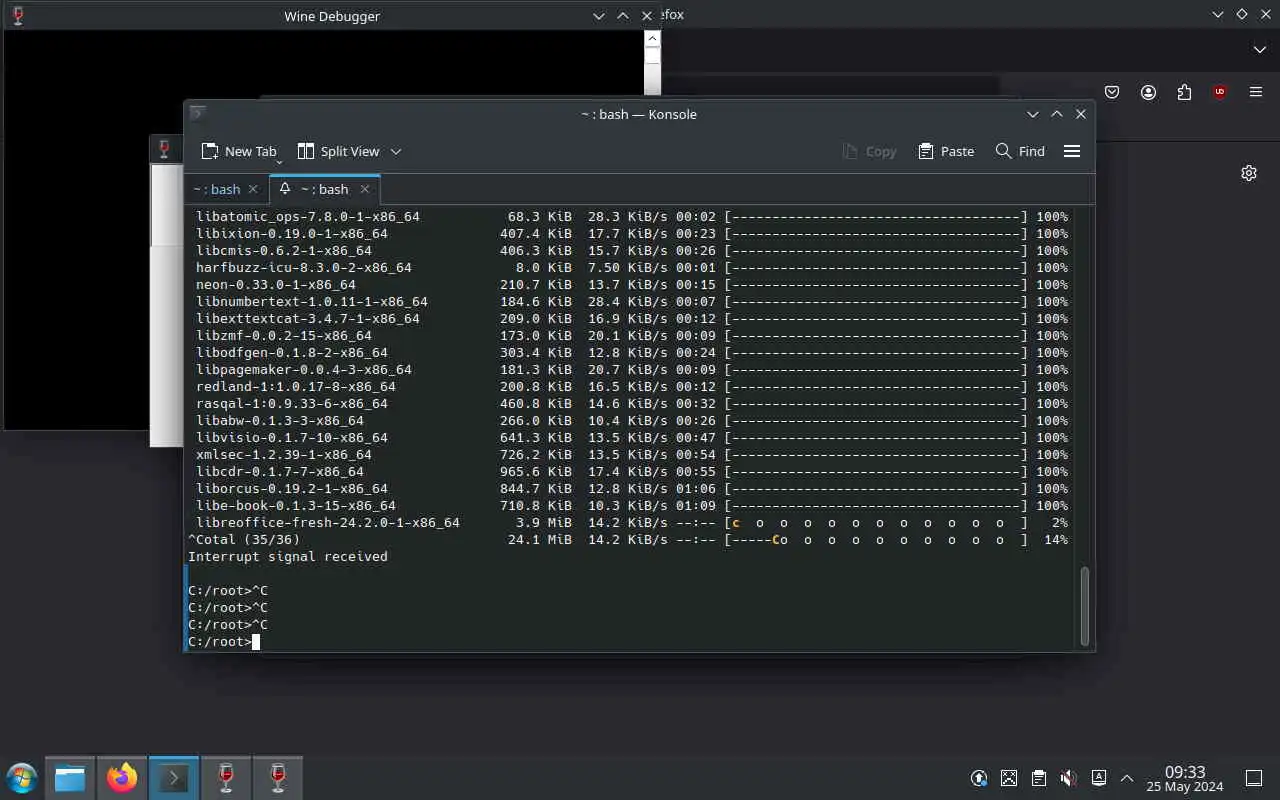Select the active bash tab with bell icon
This screenshot has height=800, width=1280.
pos(325,189)
